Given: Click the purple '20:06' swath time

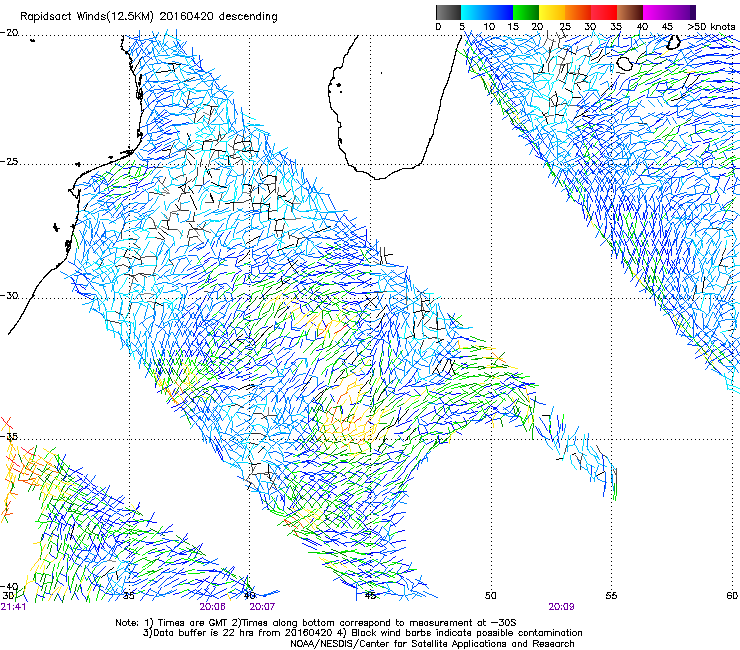Looking at the screenshot, I should click(212, 607).
